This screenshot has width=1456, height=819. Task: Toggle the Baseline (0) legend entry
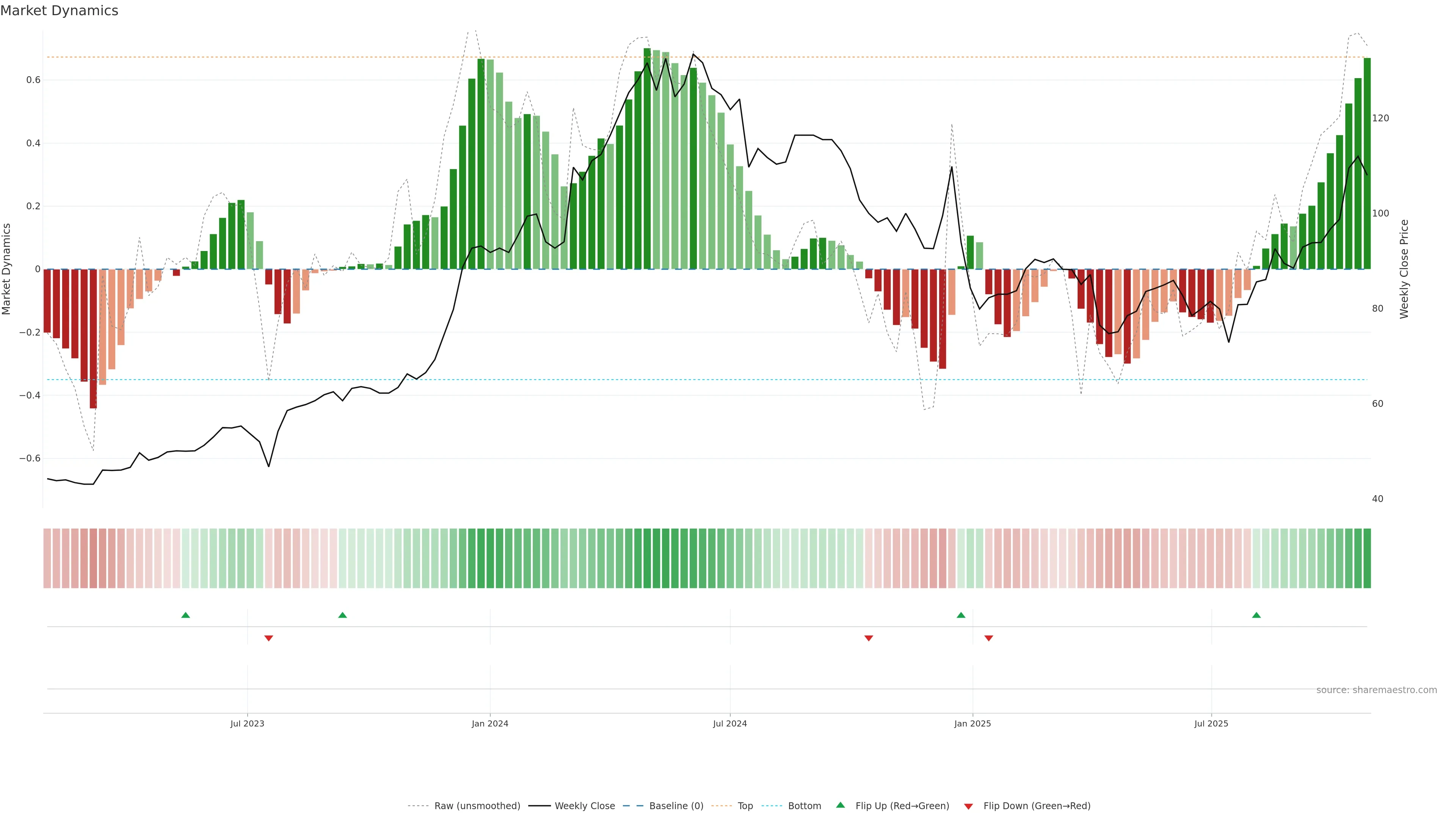point(676,806)
